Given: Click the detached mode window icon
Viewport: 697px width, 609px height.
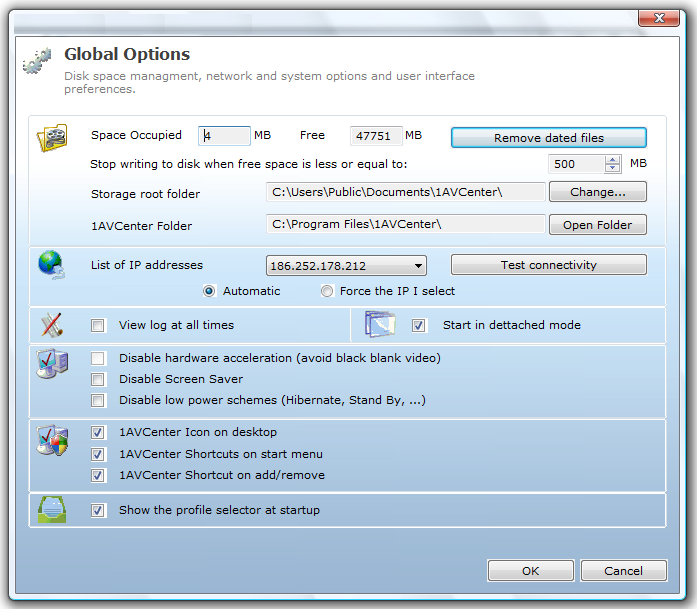Looking at the screenshot, I should (x=380, y=325).
